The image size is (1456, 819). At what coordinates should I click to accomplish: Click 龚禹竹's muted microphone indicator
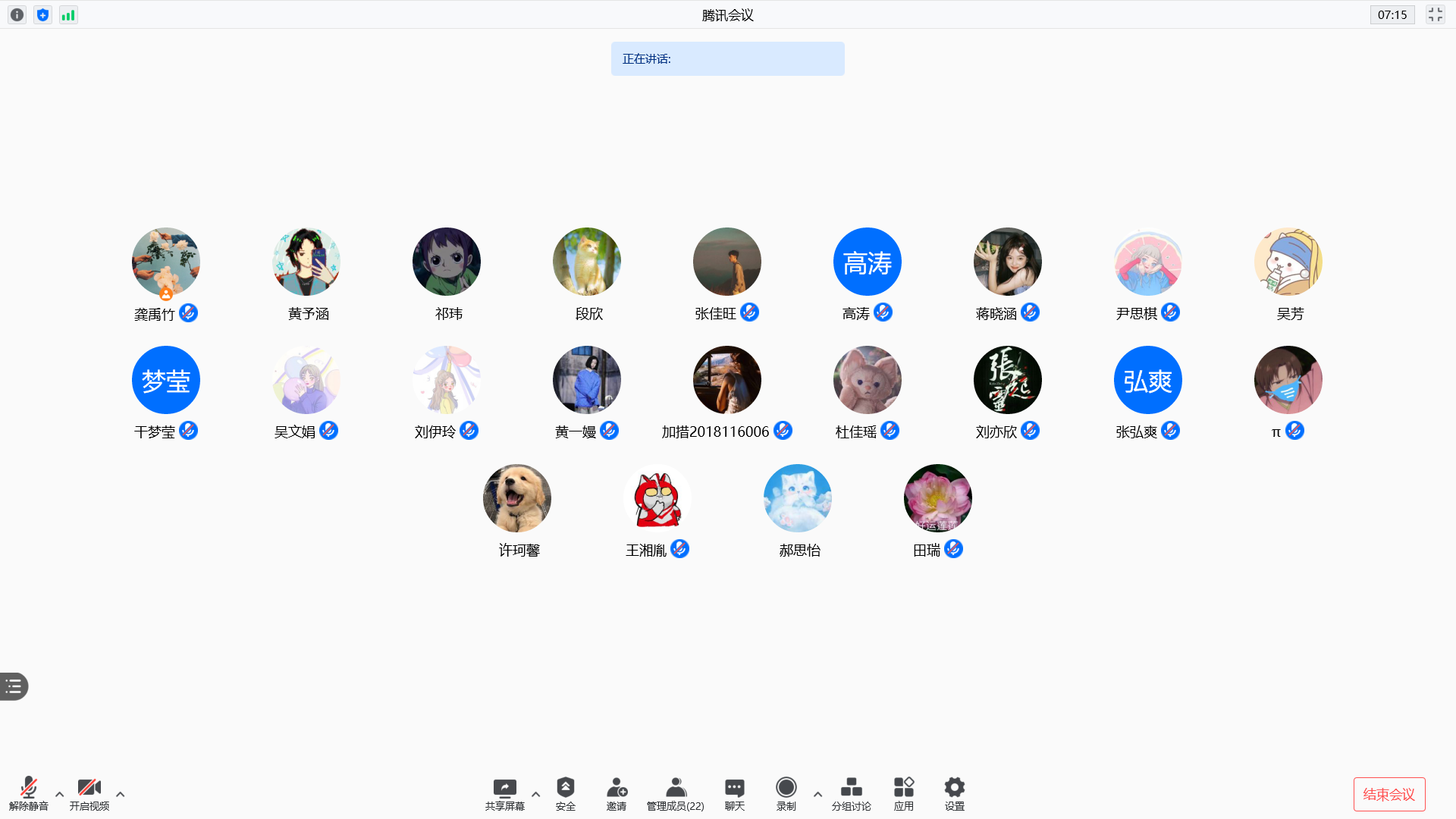(188, 312)
